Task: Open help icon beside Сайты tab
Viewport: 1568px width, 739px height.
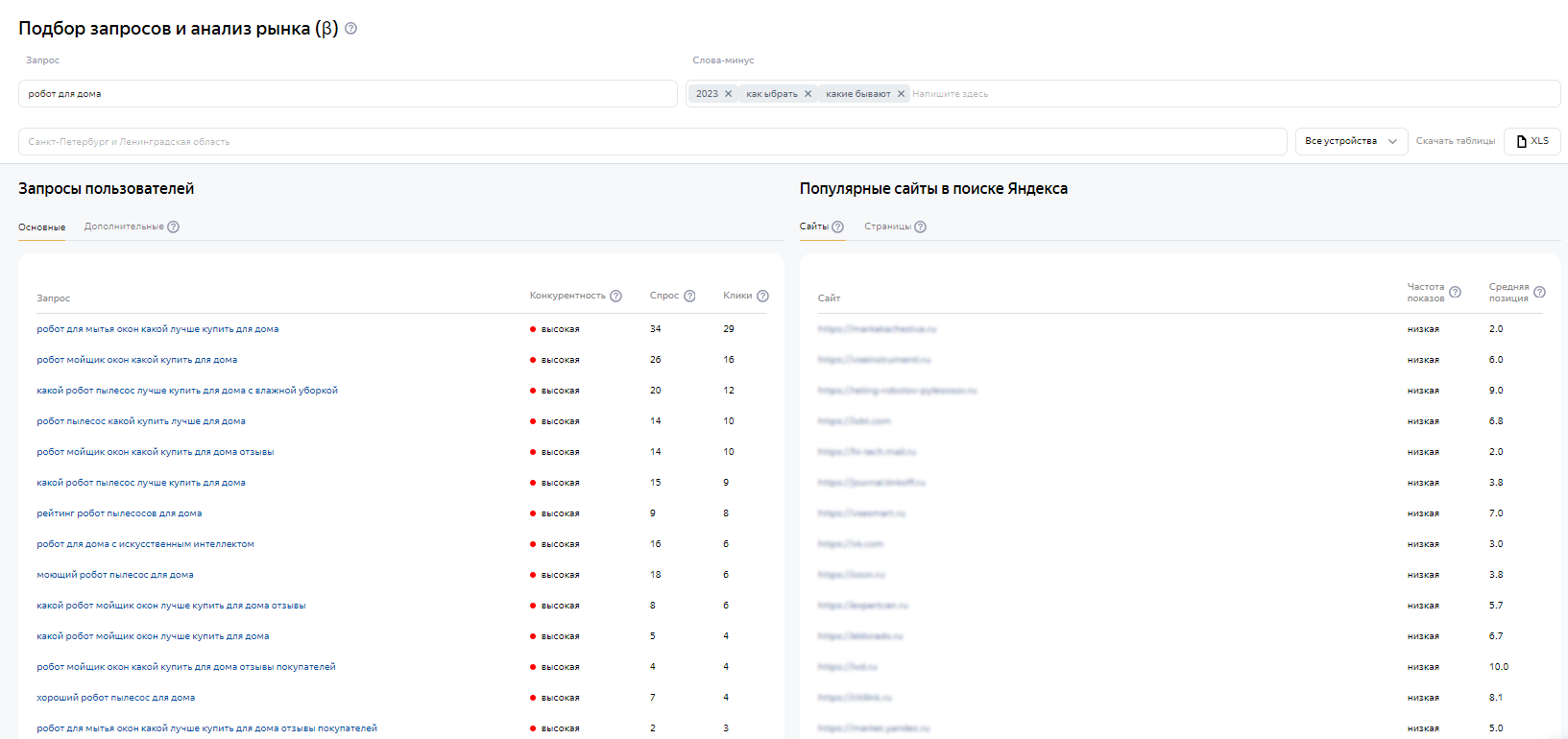Action: coord(838,227)
